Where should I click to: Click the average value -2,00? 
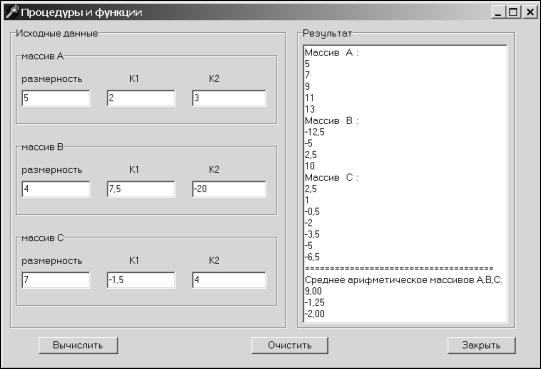coord(315,314)
